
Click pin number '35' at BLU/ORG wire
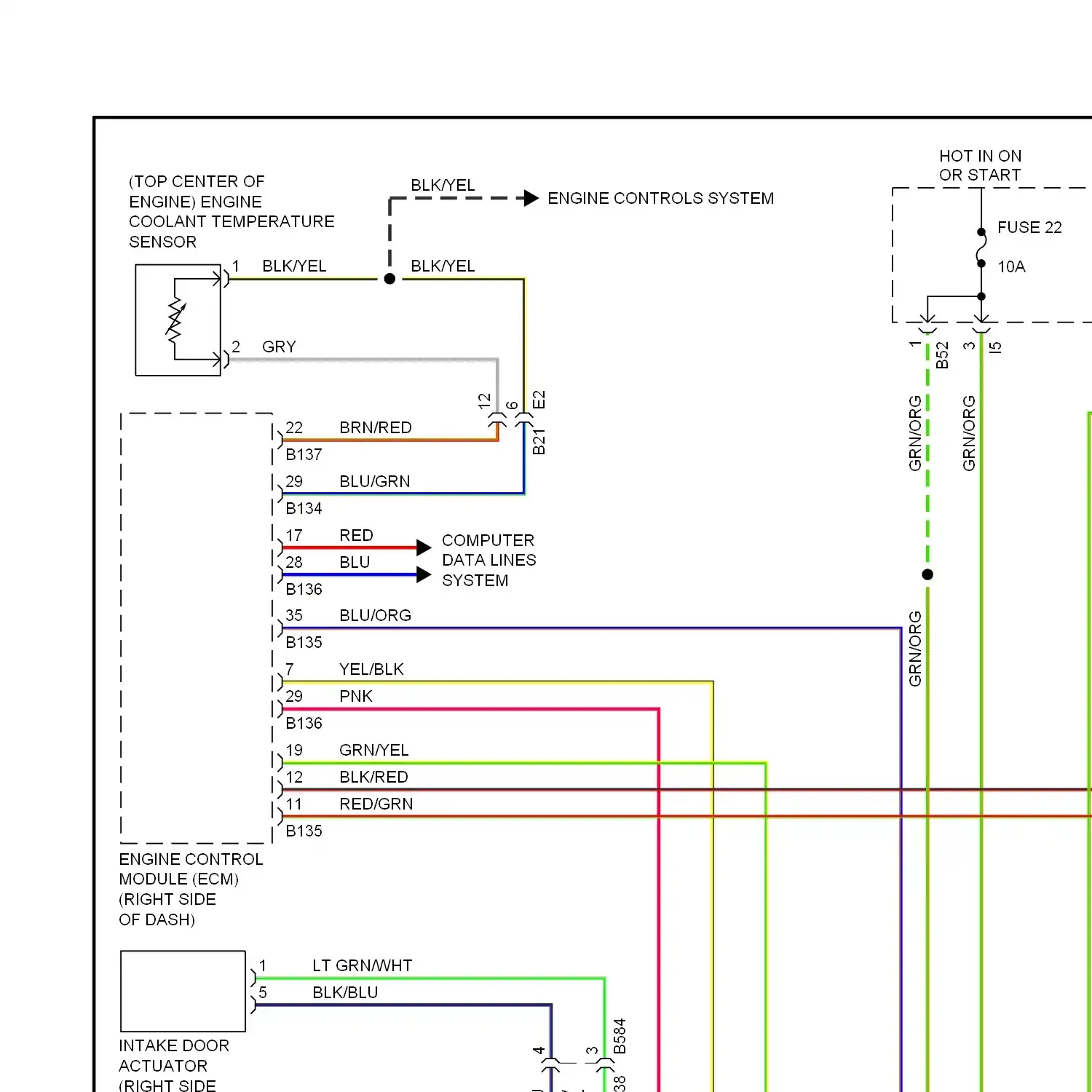click(294, 615)
